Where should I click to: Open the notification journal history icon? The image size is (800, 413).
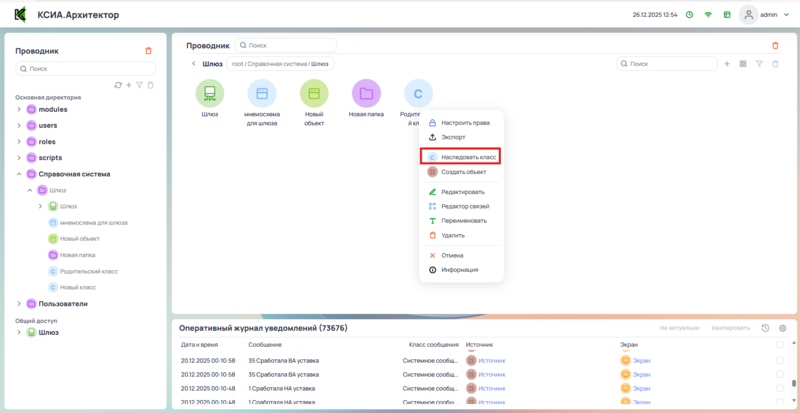766,328
